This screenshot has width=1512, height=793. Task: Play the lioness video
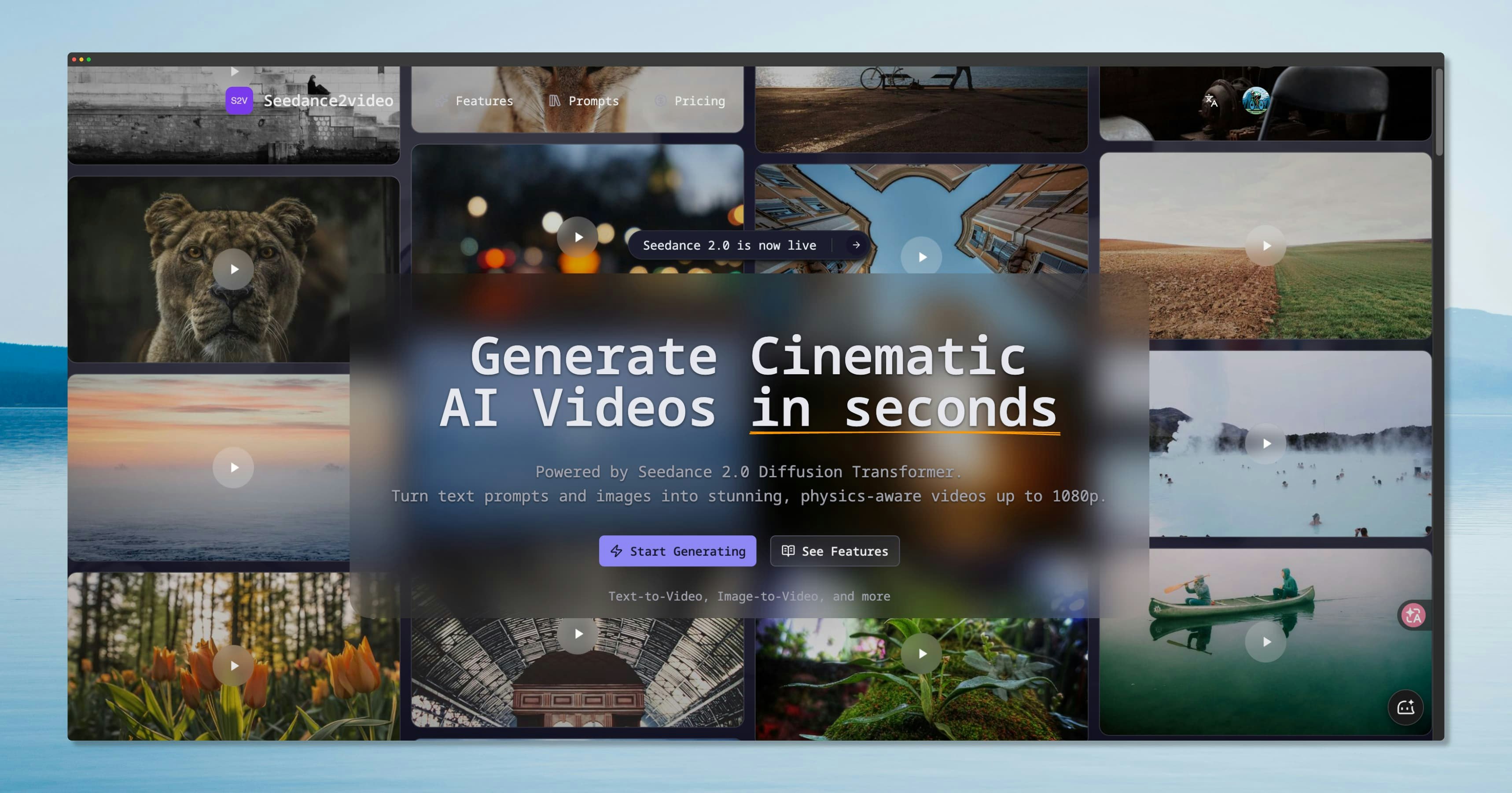[x=233, y=269]
